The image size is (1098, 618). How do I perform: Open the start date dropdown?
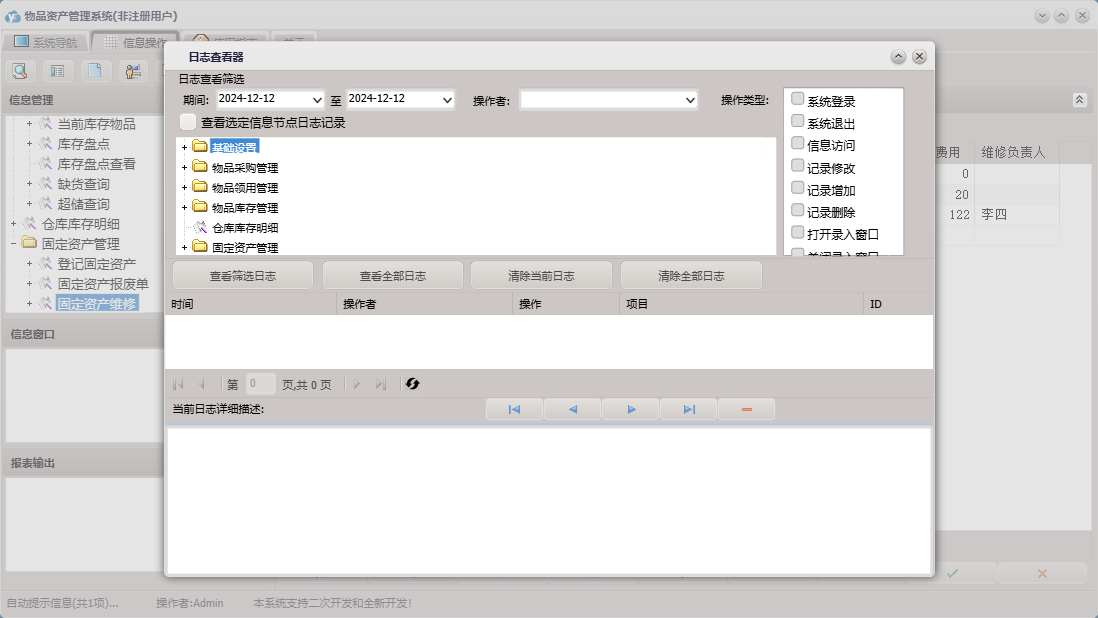point(317,100)
